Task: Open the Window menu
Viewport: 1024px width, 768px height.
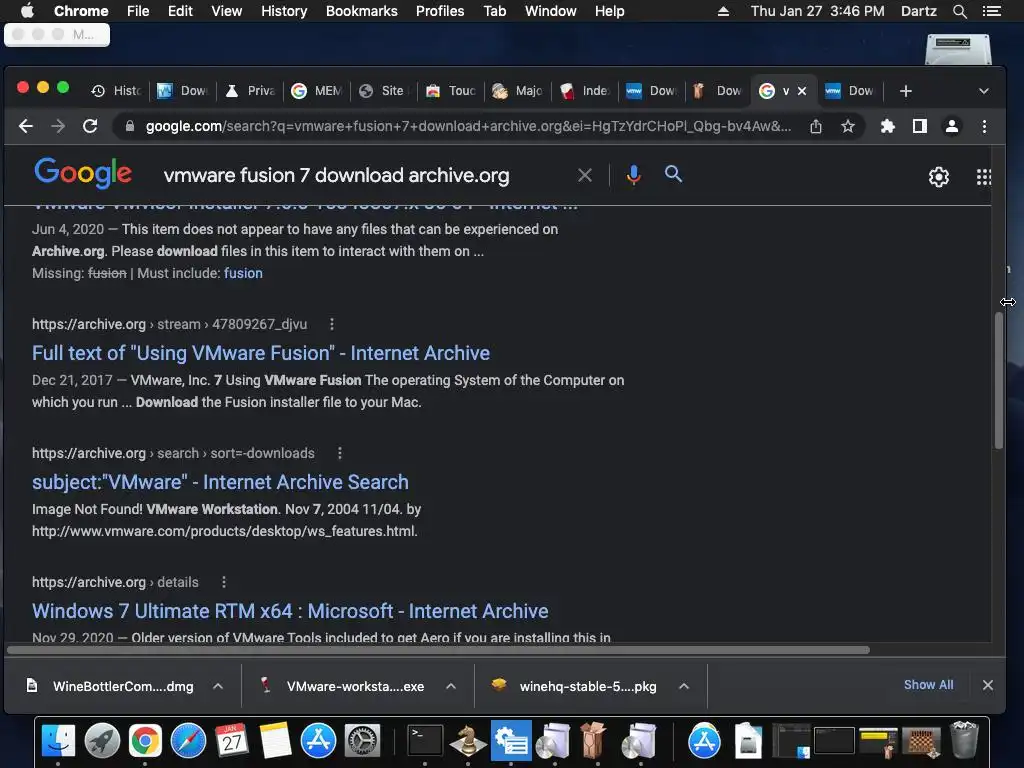Action: click(x=550, y=11)
